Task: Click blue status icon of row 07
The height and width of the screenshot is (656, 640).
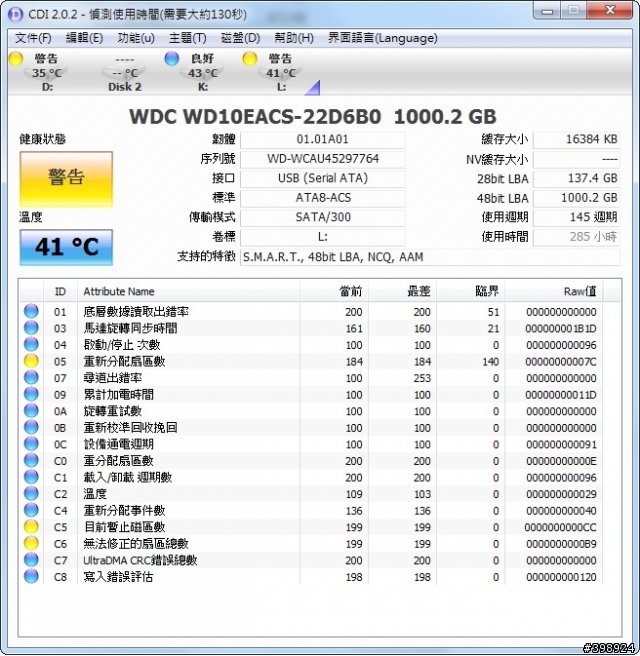Action: click(x=31, y=378)
